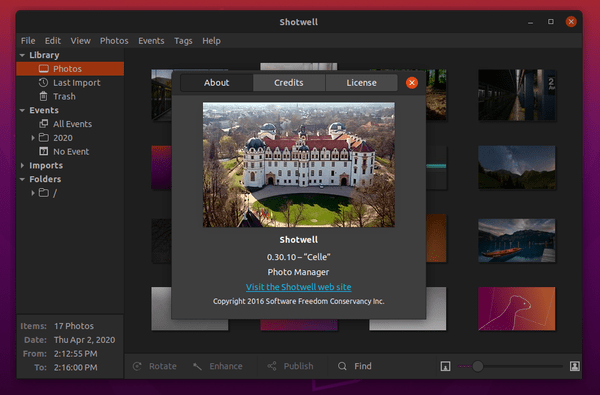The height and width of the screenshot is (395, 600).
Task: Select the subway station photo thumbnail
Action: (x=517, y=95)
